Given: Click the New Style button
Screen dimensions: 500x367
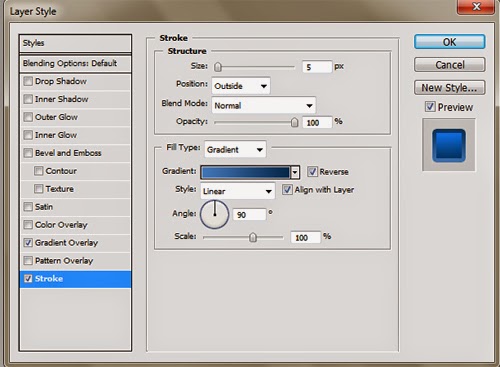Looking at the screenshot, I should (x=449, y=88).
